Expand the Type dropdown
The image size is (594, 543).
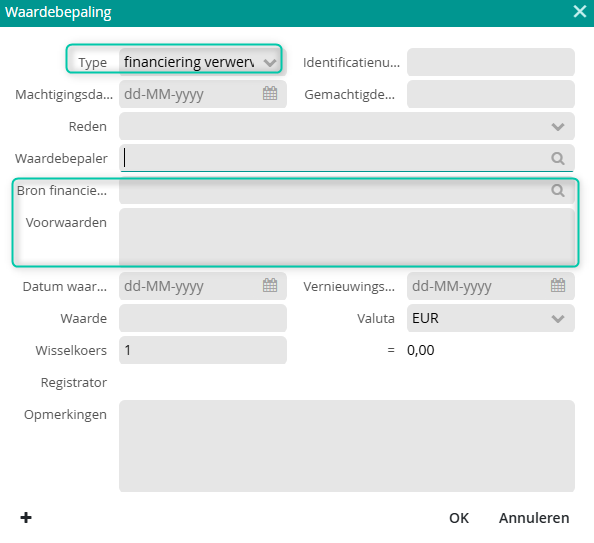click(203, 62)
